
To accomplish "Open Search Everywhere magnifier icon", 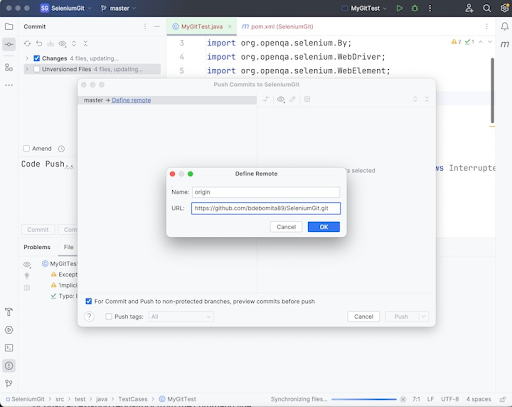I will coord(487,8).
